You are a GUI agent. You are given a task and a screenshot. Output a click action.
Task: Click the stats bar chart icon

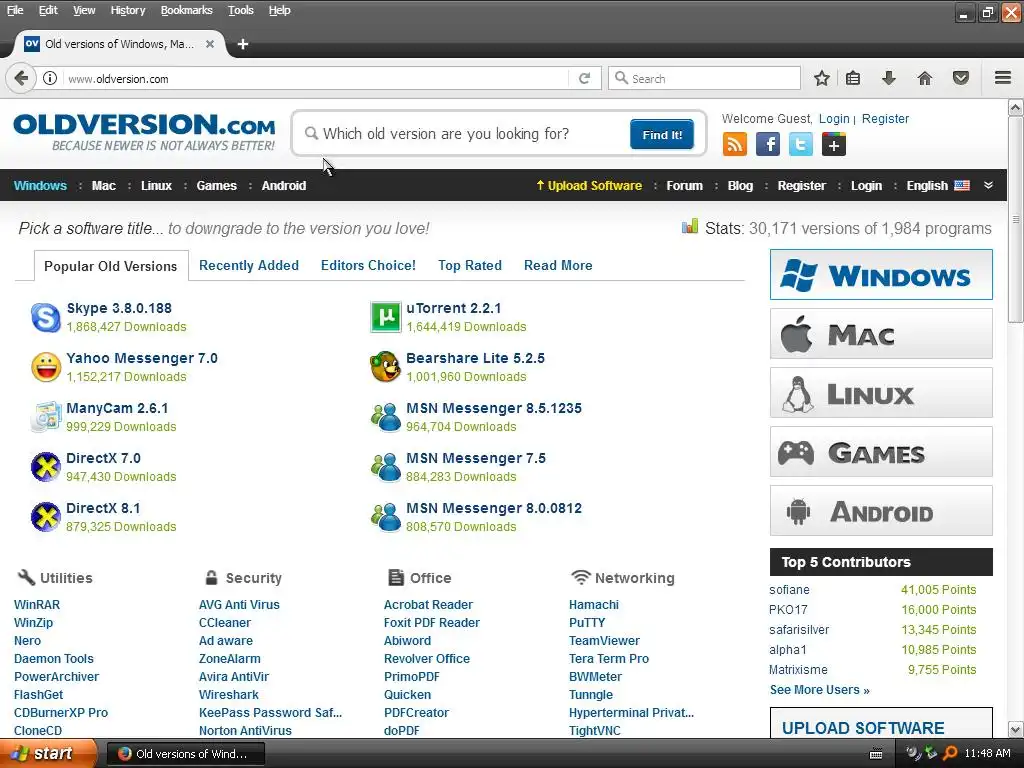tap(690, 227)
